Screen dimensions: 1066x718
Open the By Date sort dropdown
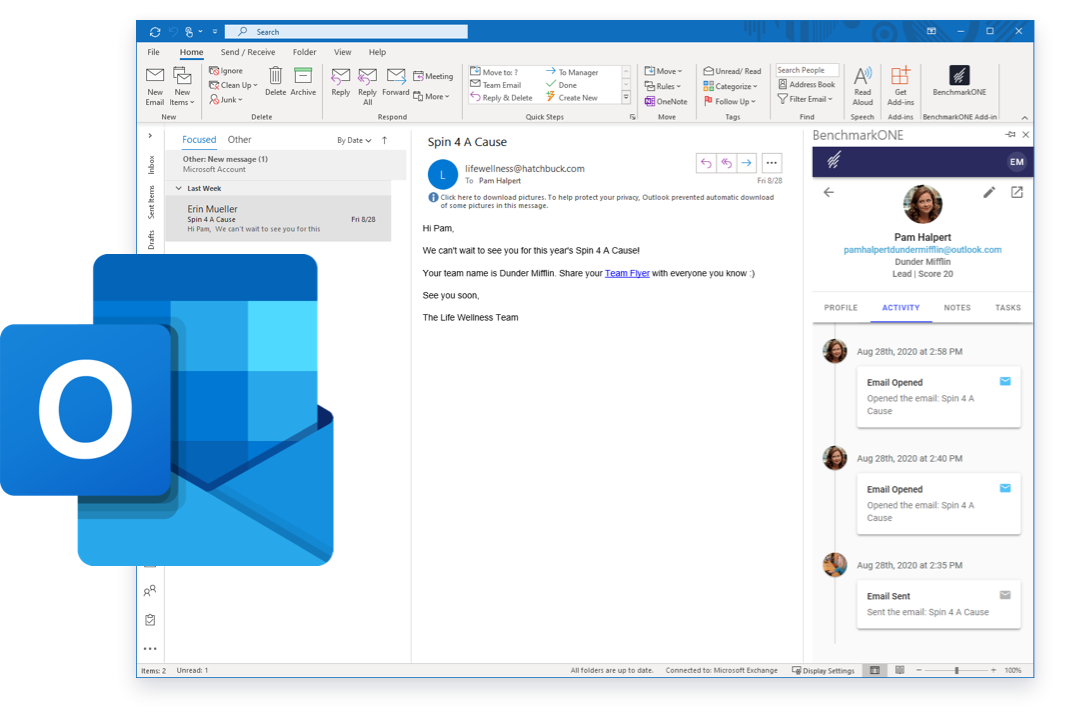(x=354, y=140)
